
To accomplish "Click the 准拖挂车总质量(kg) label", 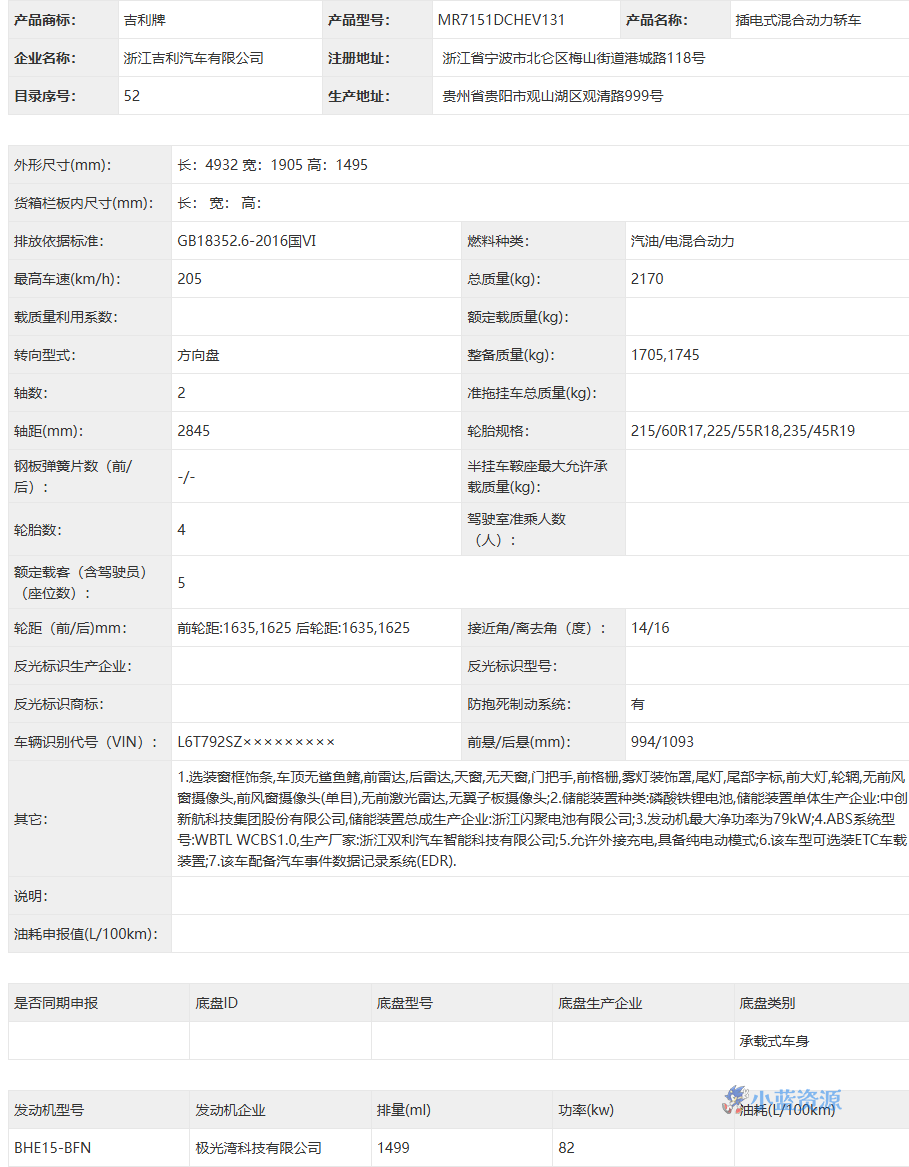I will (x=532, y=393).
